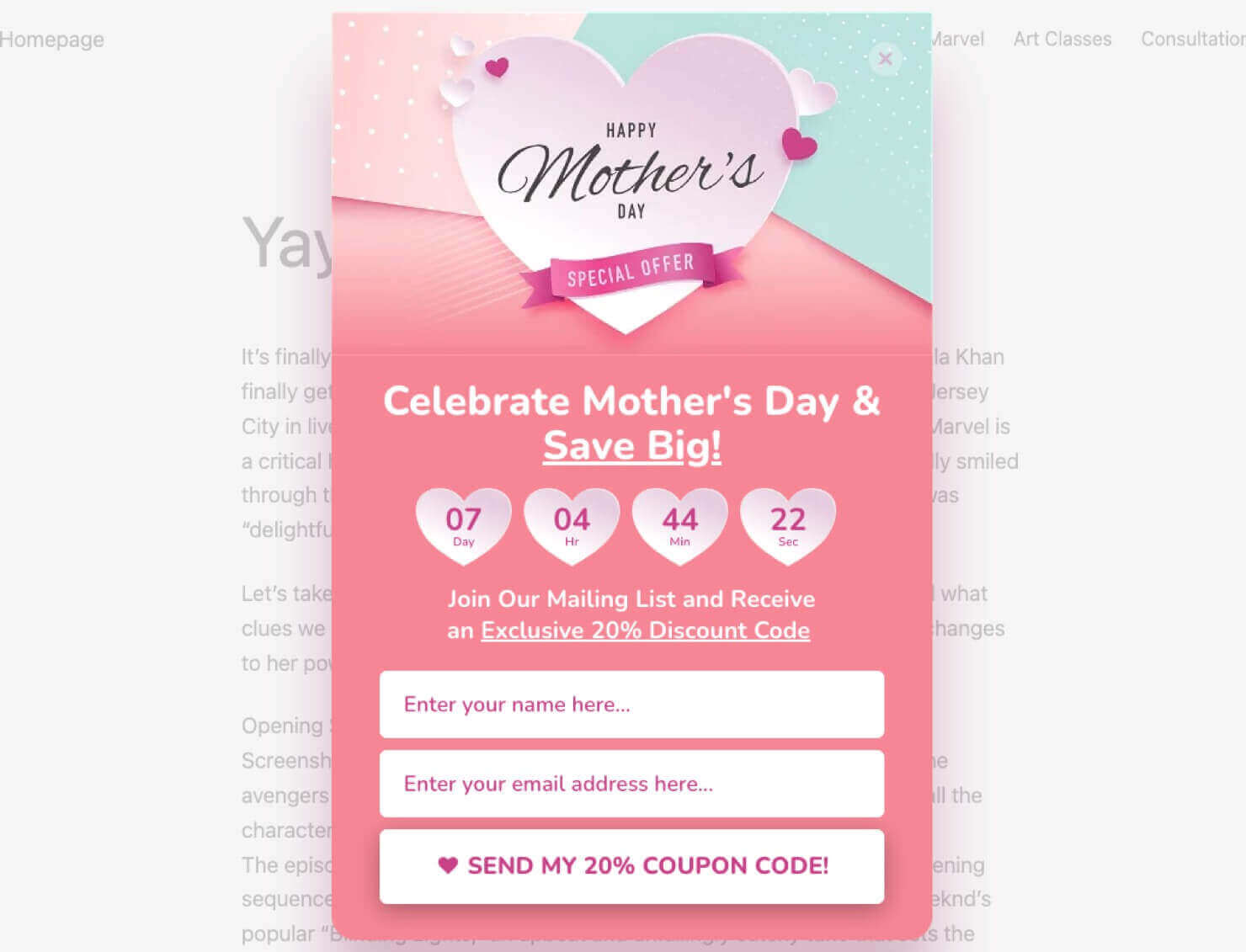Image resolution: width=1246 pixels, height=952 pixels.
Task: Select the 22 Sec countdown heart
Action: (x=787, y=524)
